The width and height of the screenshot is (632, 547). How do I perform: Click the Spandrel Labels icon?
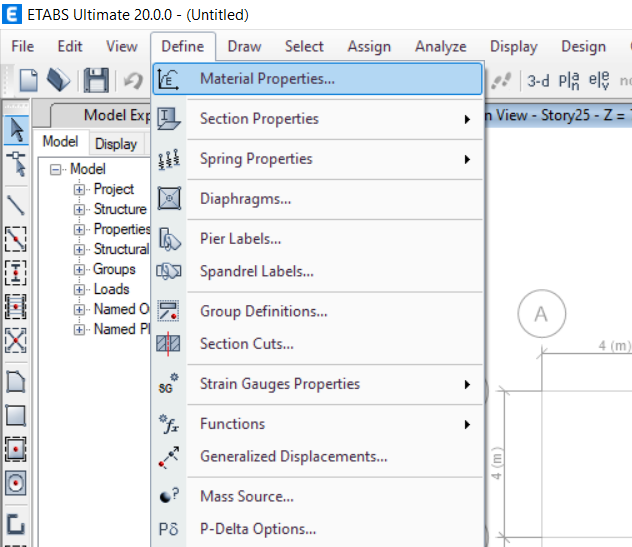pos(169,271)
